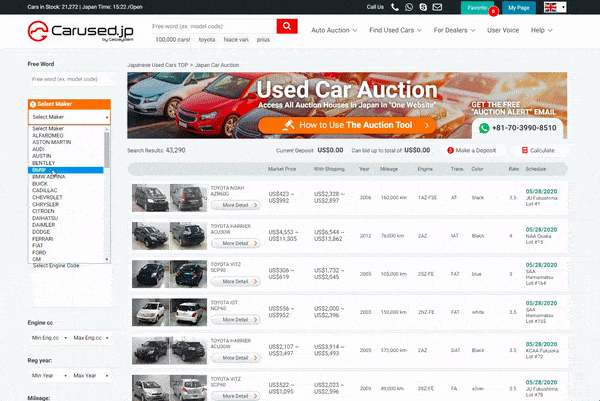Click the 'hiace van' suggestion tag
600x401 pixels.
point(236,39)
